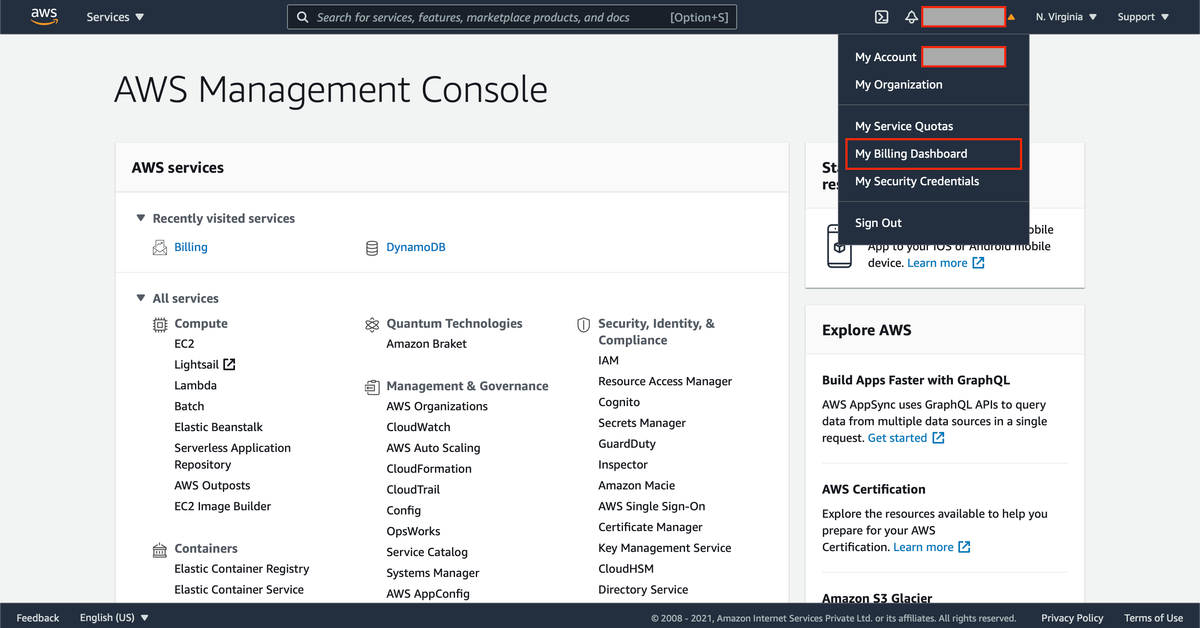Click the DynamoDB database icon

(x=372, y=247)
